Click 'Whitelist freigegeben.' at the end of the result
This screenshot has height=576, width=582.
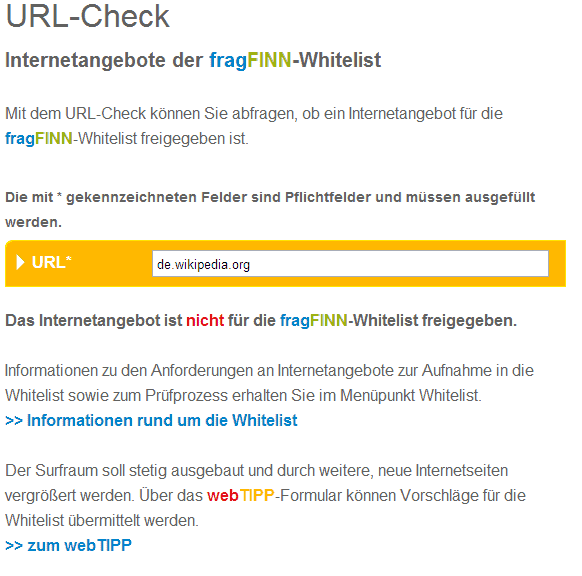coord(434,321)
